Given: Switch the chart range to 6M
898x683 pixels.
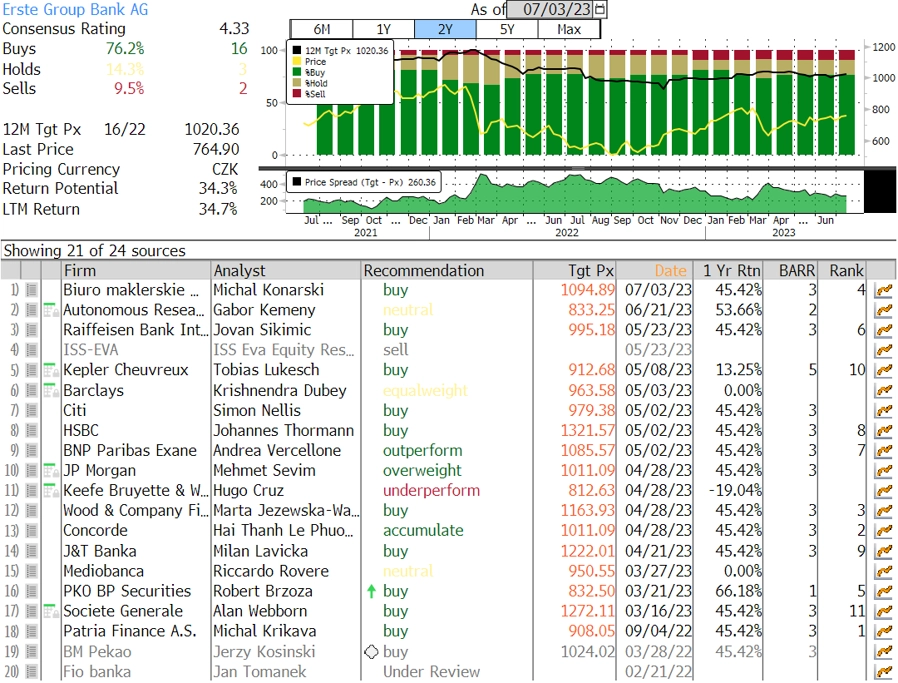Looking at the screenshot, I should 322,29.
